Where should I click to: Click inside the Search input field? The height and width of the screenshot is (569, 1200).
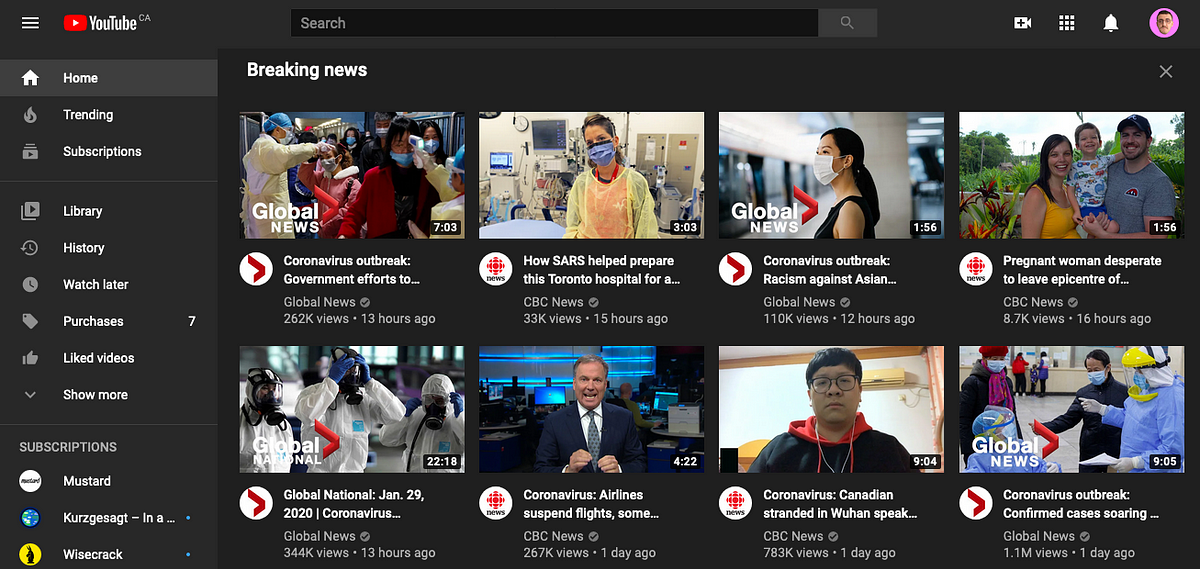point(554,23)
